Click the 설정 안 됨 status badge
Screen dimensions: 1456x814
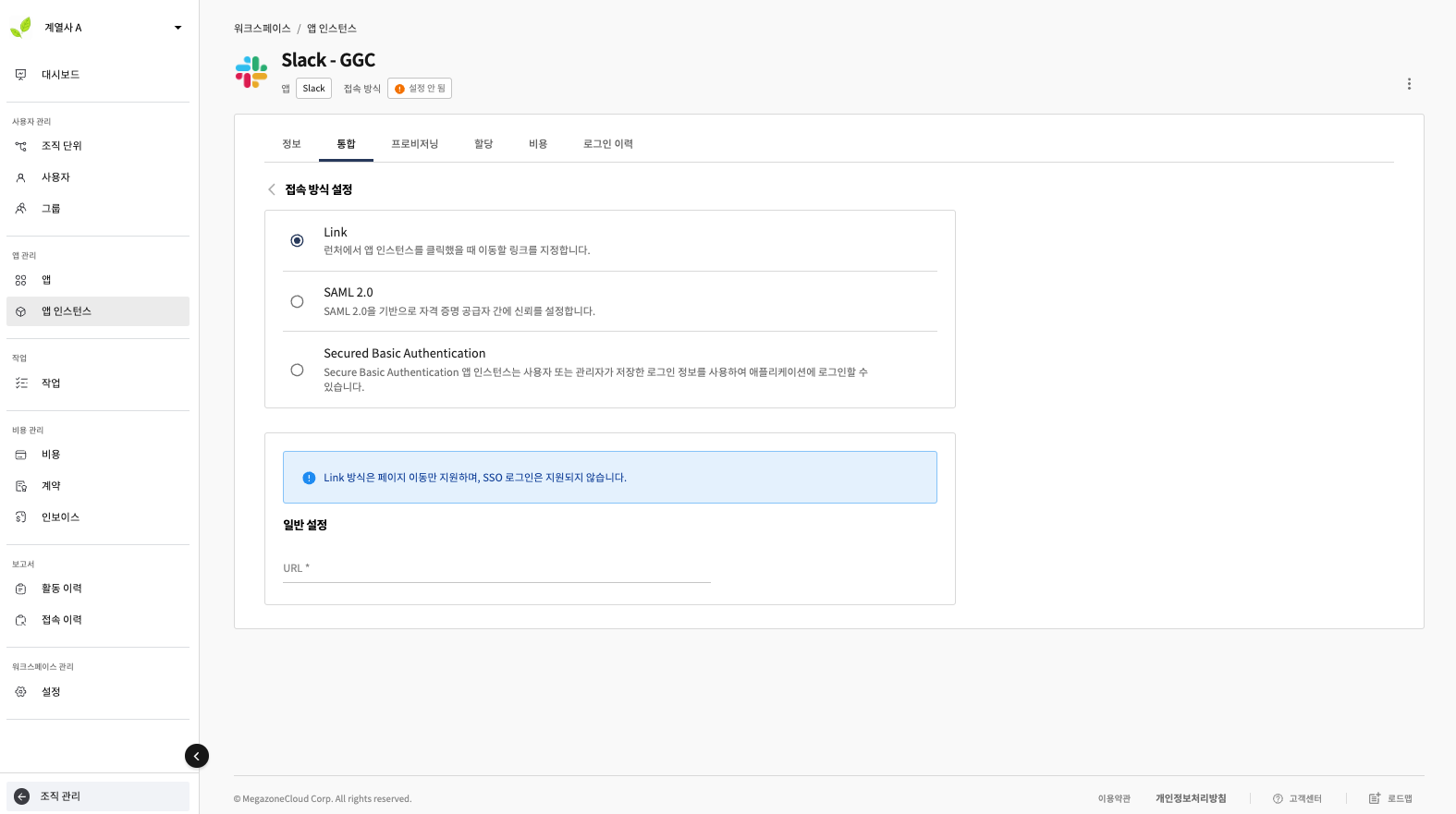point(420,89)
